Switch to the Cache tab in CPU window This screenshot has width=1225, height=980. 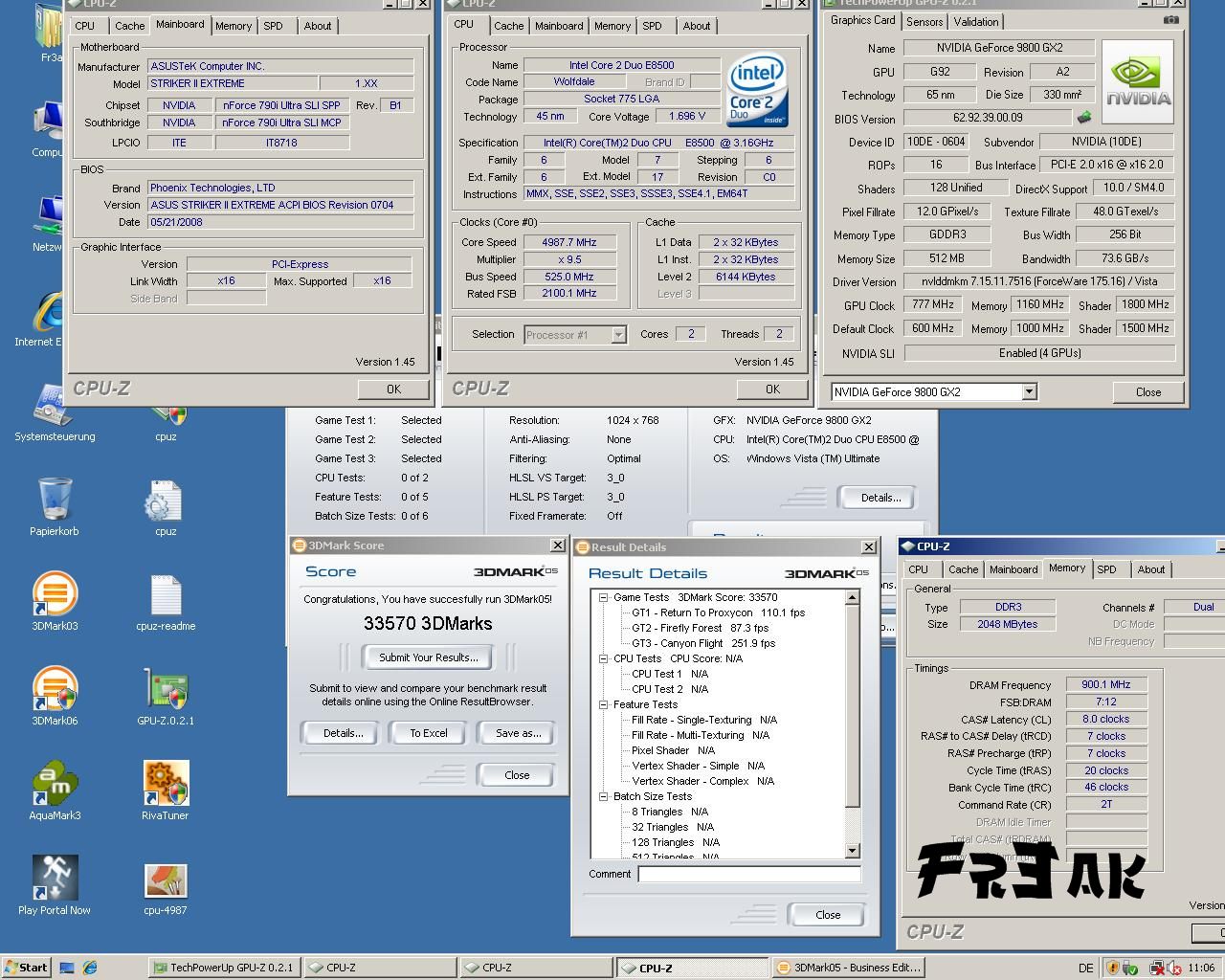(508, 26)
